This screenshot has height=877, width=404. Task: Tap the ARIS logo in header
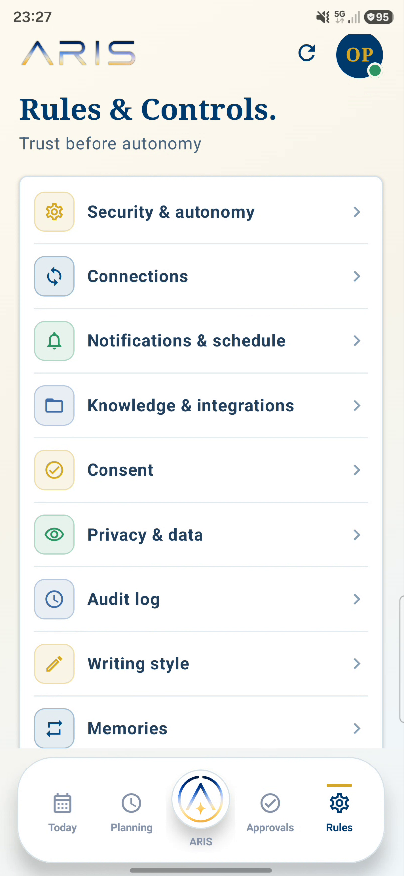(78, 53)
